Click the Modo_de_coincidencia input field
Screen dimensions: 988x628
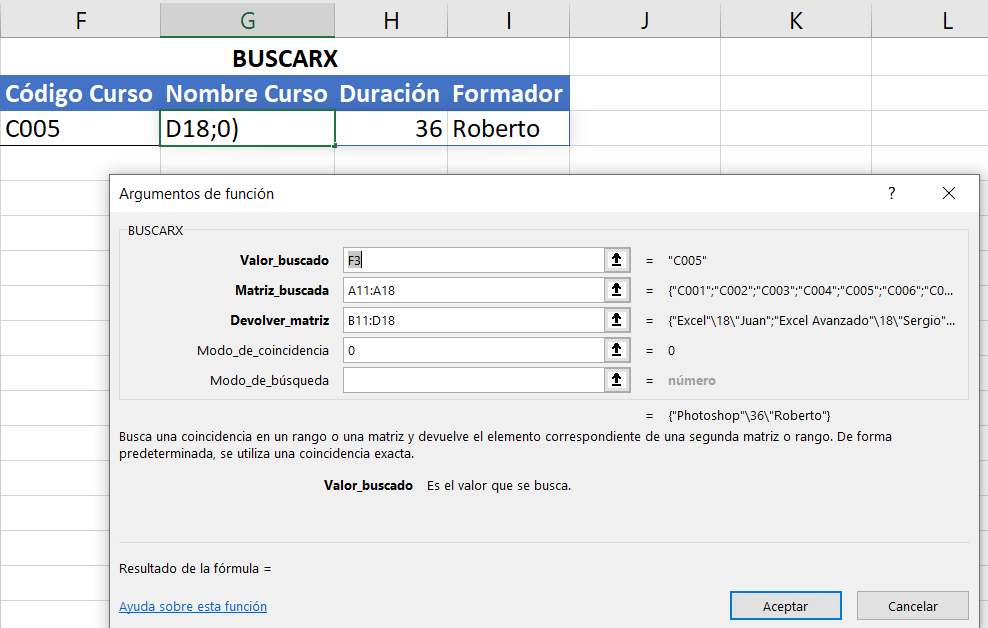tap(473, 350)
